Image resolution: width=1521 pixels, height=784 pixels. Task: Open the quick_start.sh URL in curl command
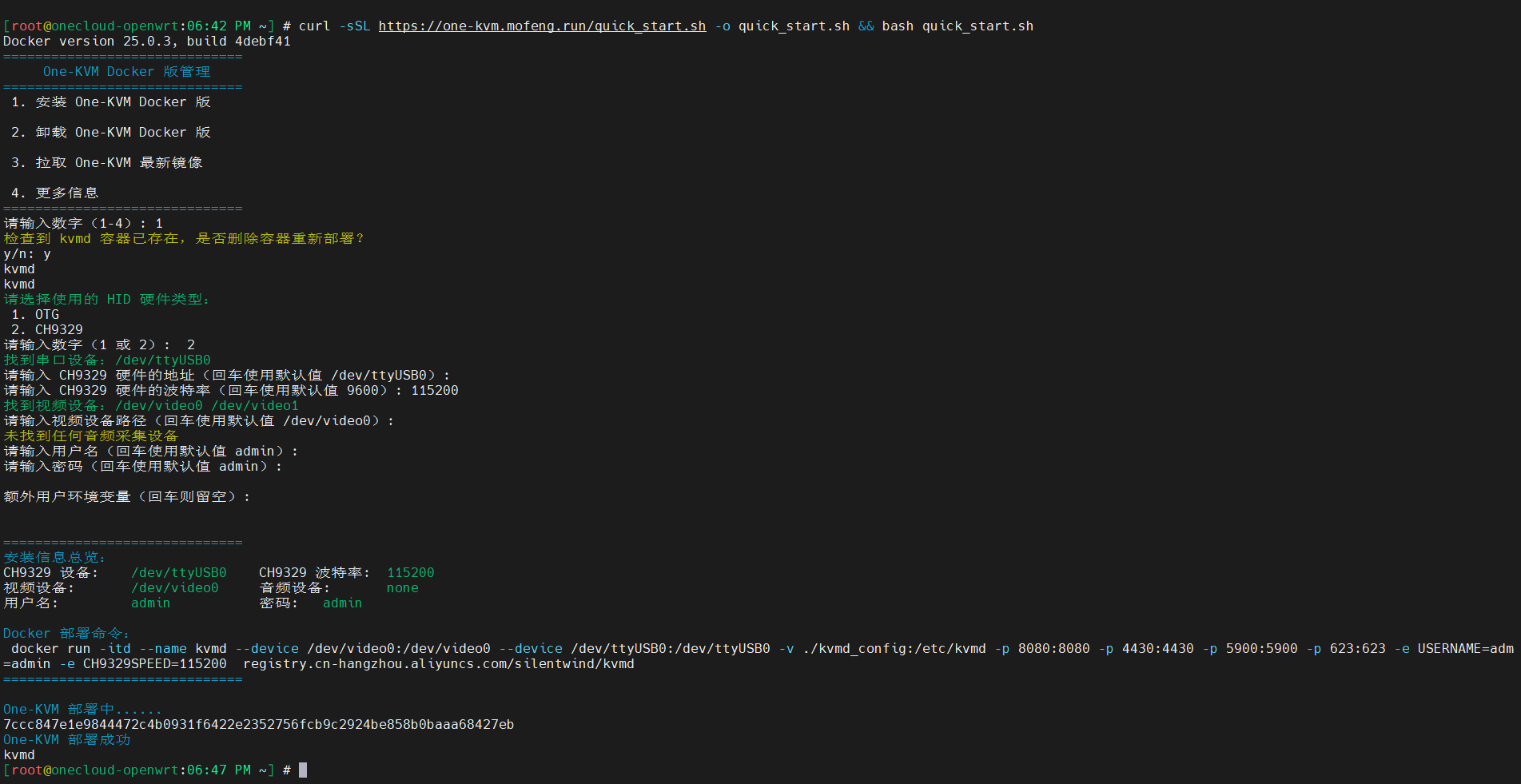(542, 26)
